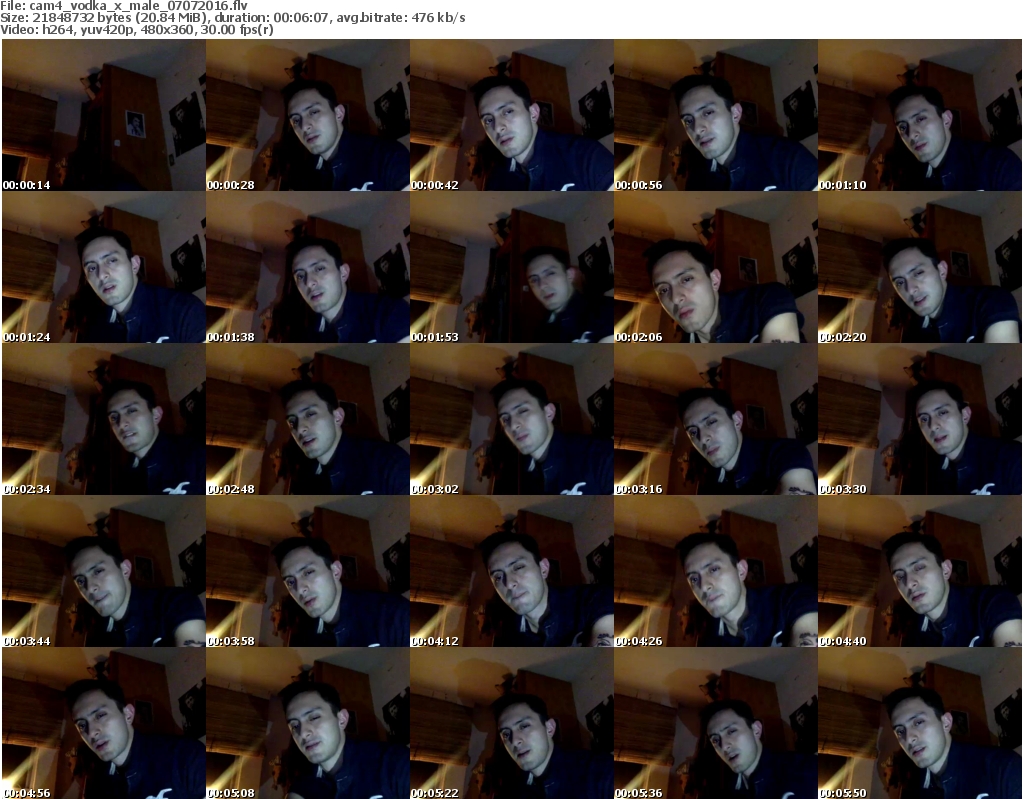Click the frame timestamped 00:05:22

[x=511, y=723]
